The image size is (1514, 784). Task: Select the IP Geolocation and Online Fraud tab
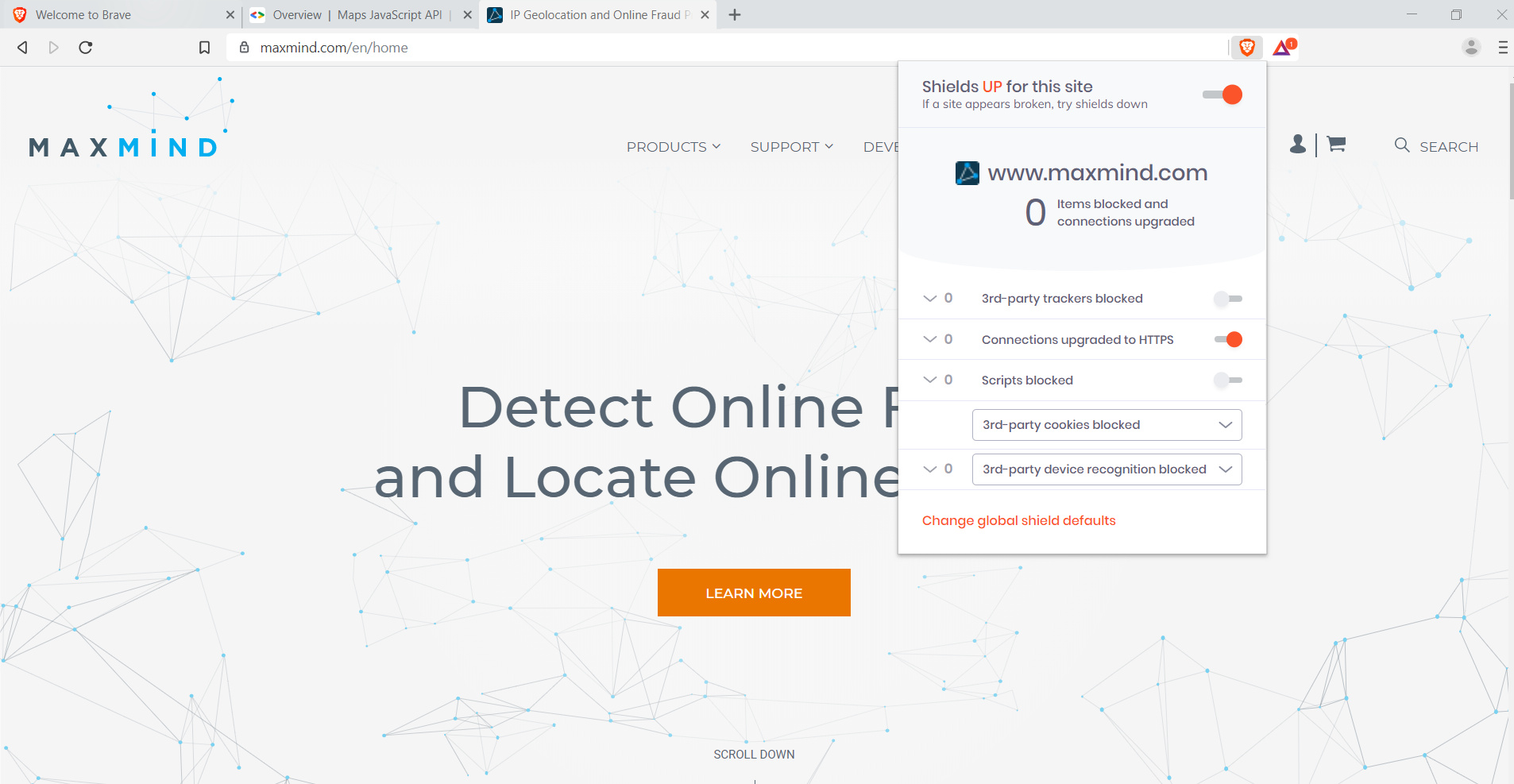pyautogui.click(x=597, y=15)
